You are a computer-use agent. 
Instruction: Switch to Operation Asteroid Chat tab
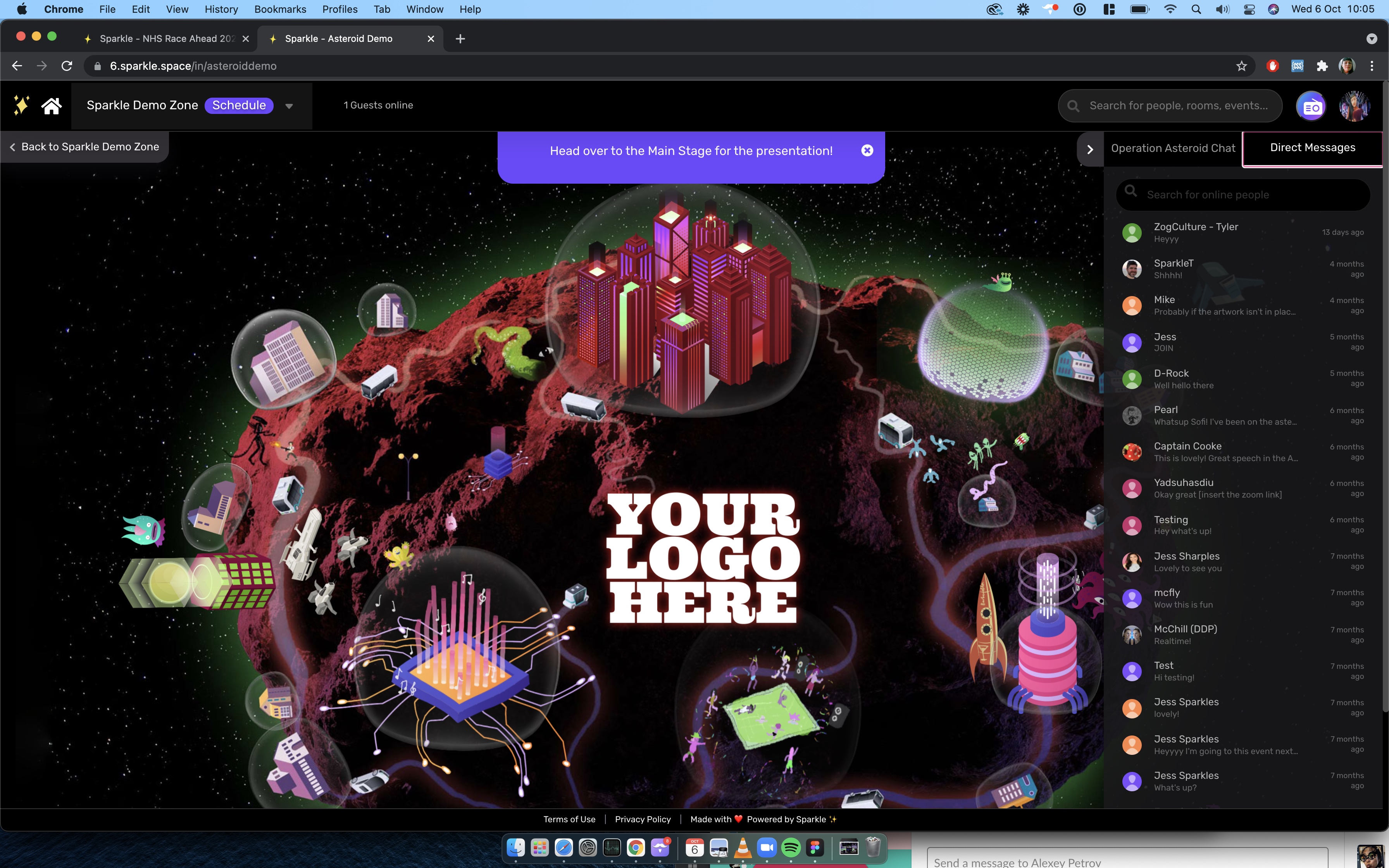tap(1173, 148)
